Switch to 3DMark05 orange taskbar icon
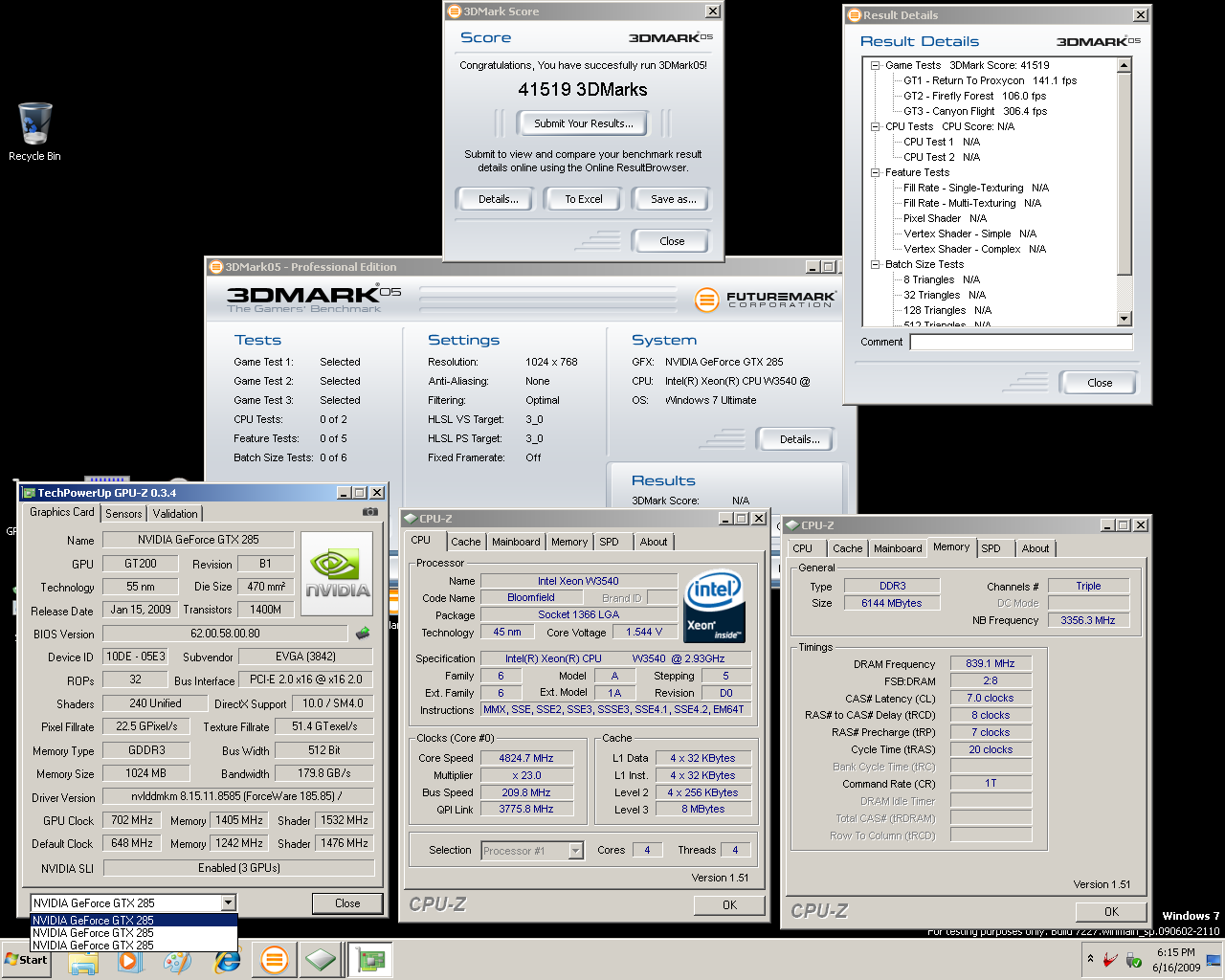This screenshot has width=1225, height=980. (274, 960)
